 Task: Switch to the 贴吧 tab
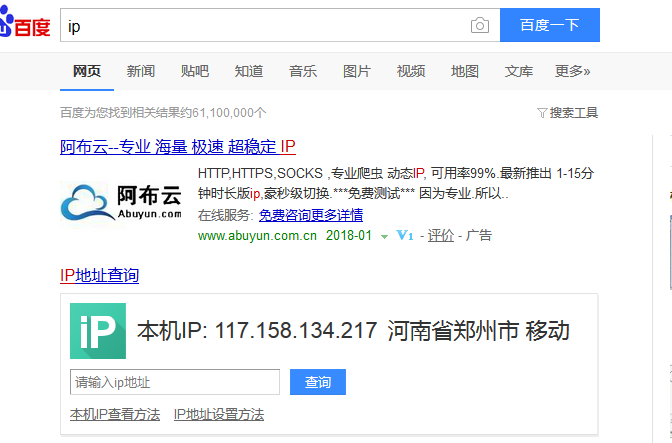coord(195,71)
